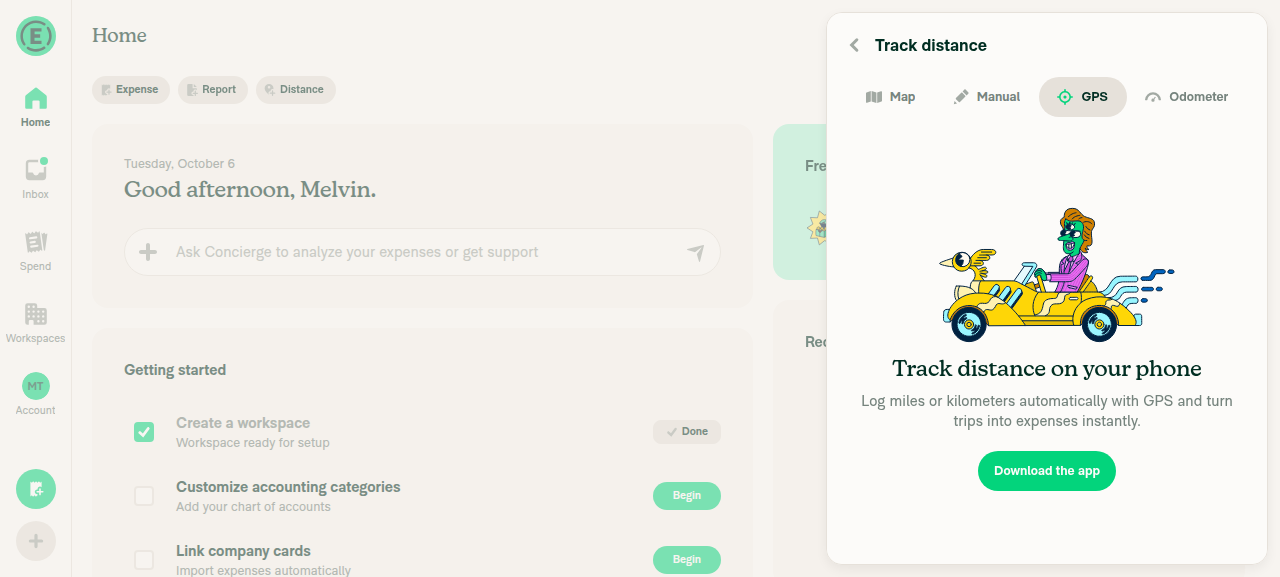
Task: Click the Download the app button
Action: (1047, 471)
